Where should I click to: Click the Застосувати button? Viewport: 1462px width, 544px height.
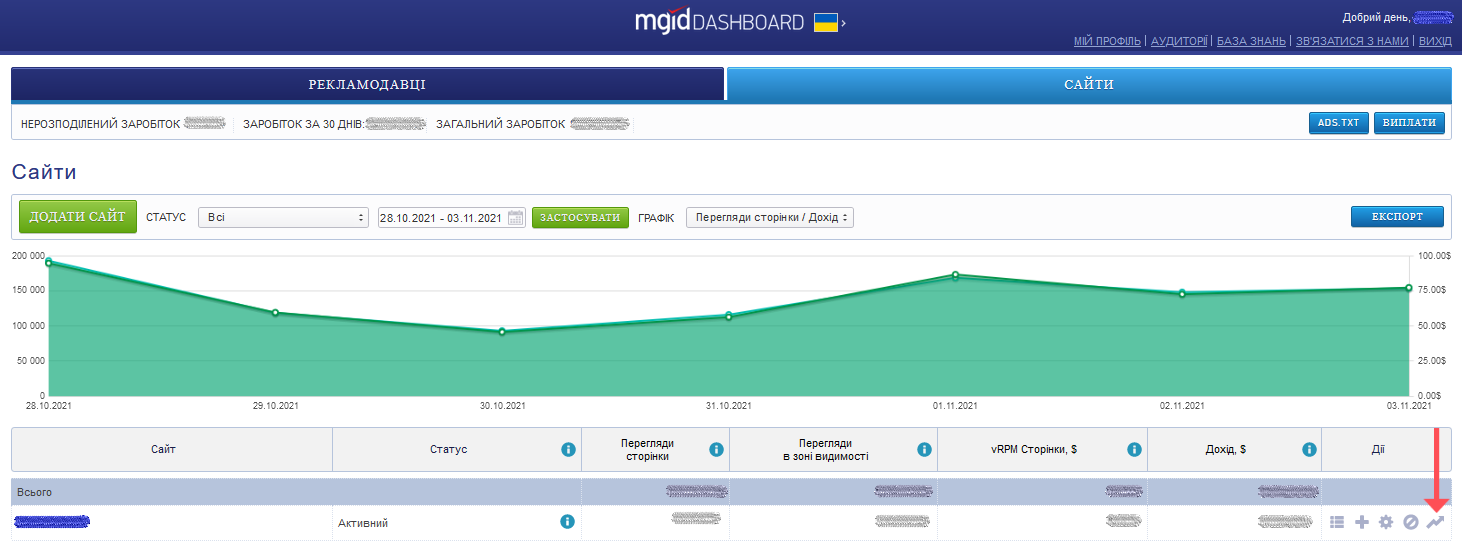tap(580, 218)
